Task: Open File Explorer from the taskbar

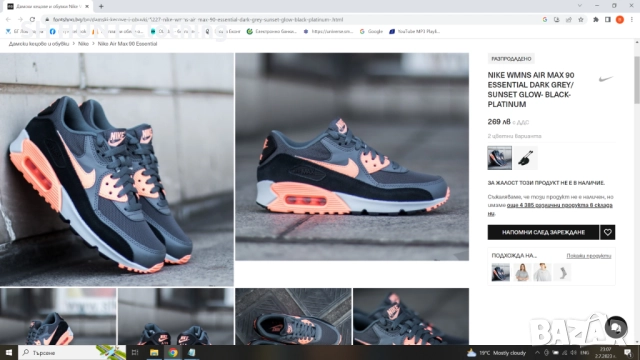Action: coord(154,352)
